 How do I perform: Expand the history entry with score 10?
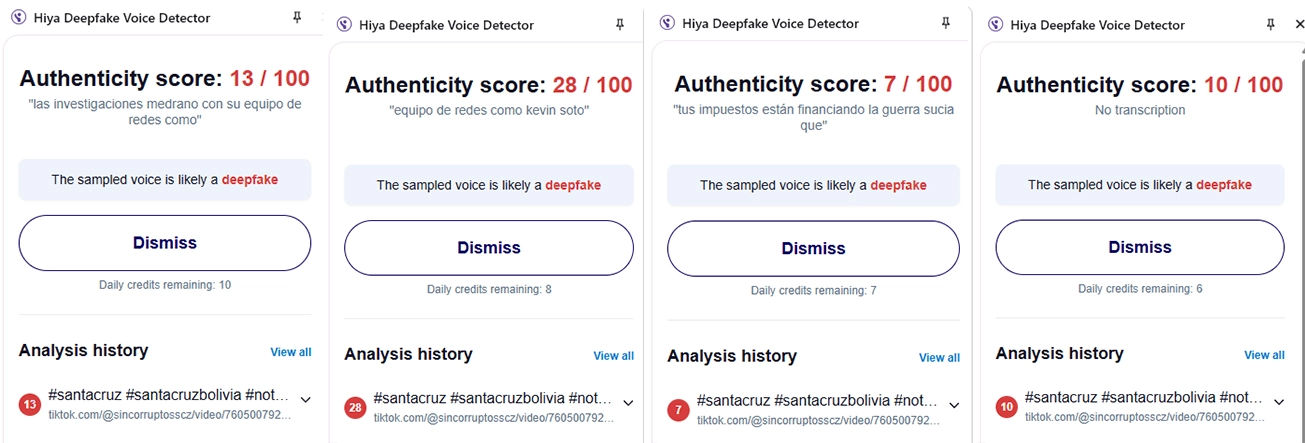click(x=1278, y=402)
